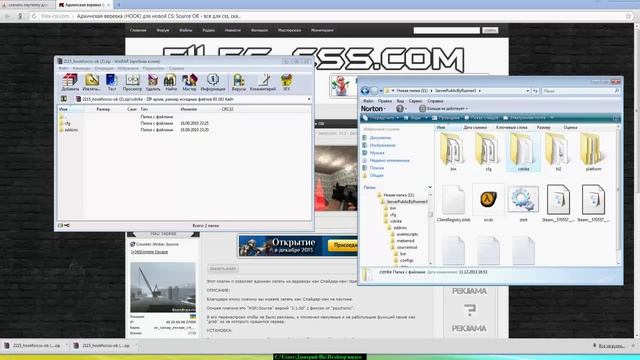Image resolution: width=640 pixels, height=360 pixels.
Task: Click WinRAR up-one-level icon beside path
Action: pos(64,99)
